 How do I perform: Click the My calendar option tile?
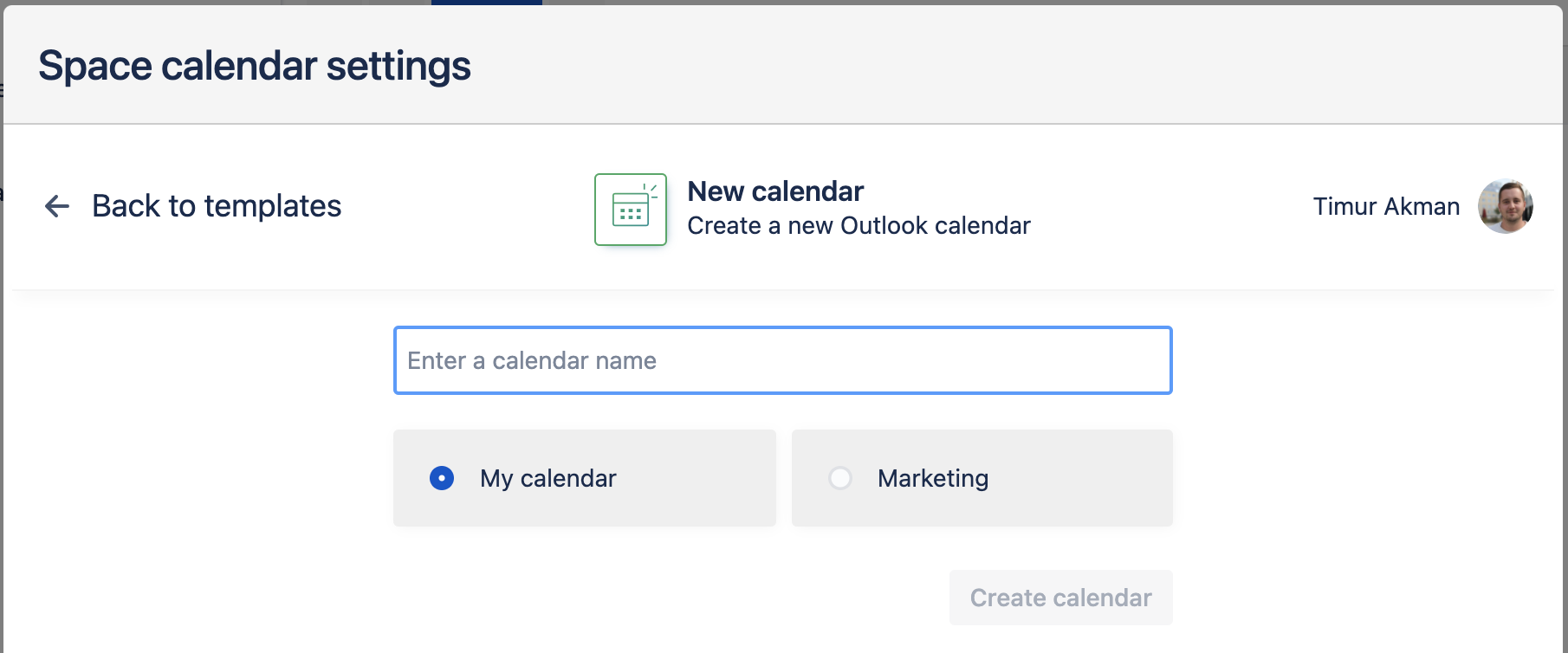click(x=584, y=477)
